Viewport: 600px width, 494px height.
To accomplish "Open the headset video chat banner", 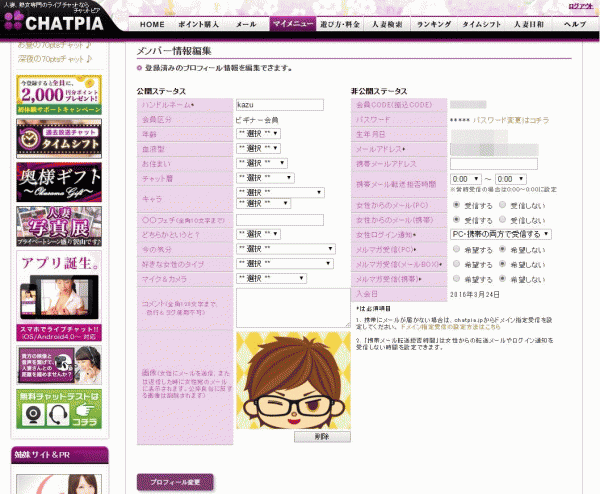I will 59,365.
